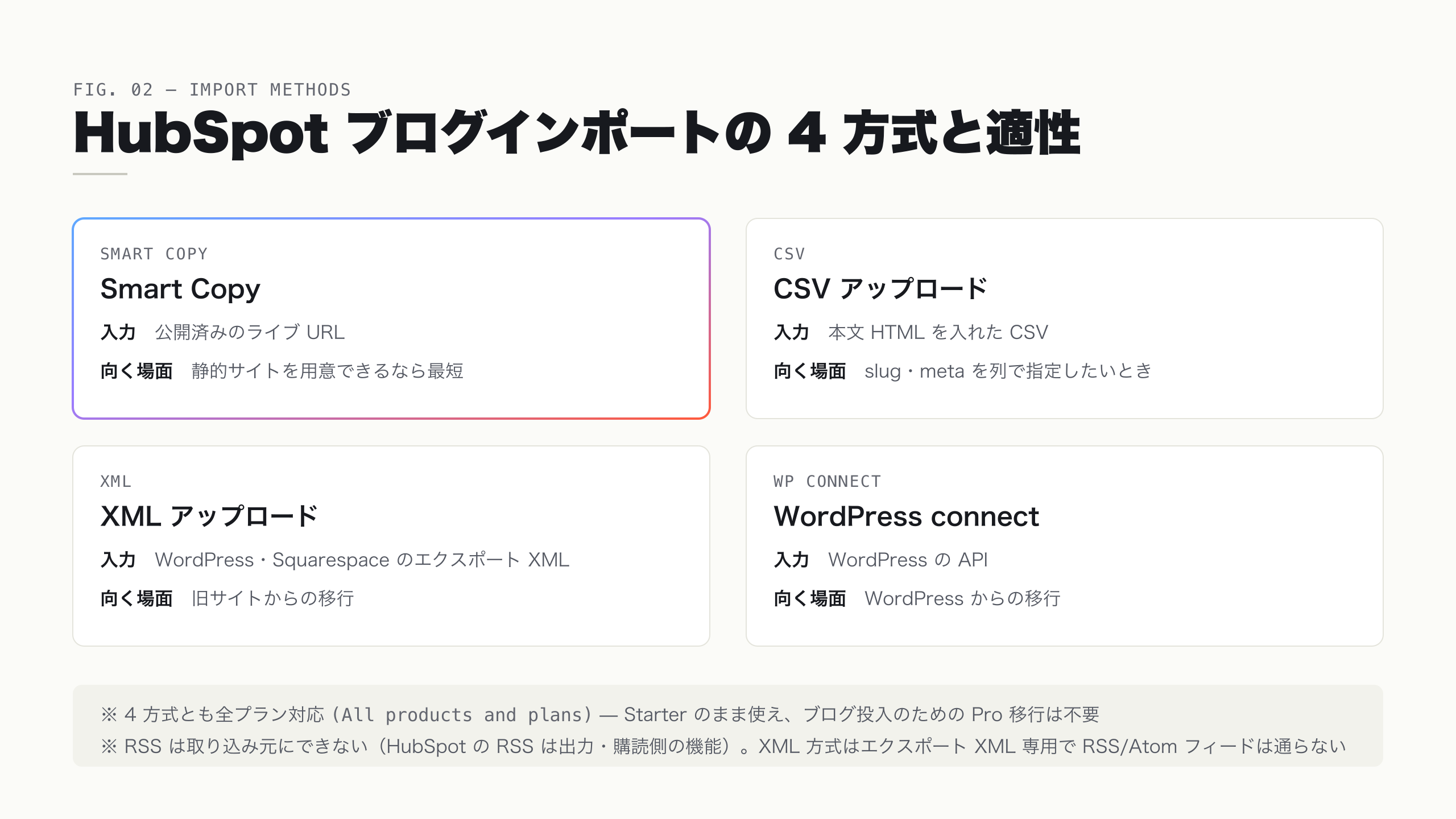Click the 'FIG. 02 — IMPORT METHODS' caption
Viewport: 1456px width, 819px height.
212,90
